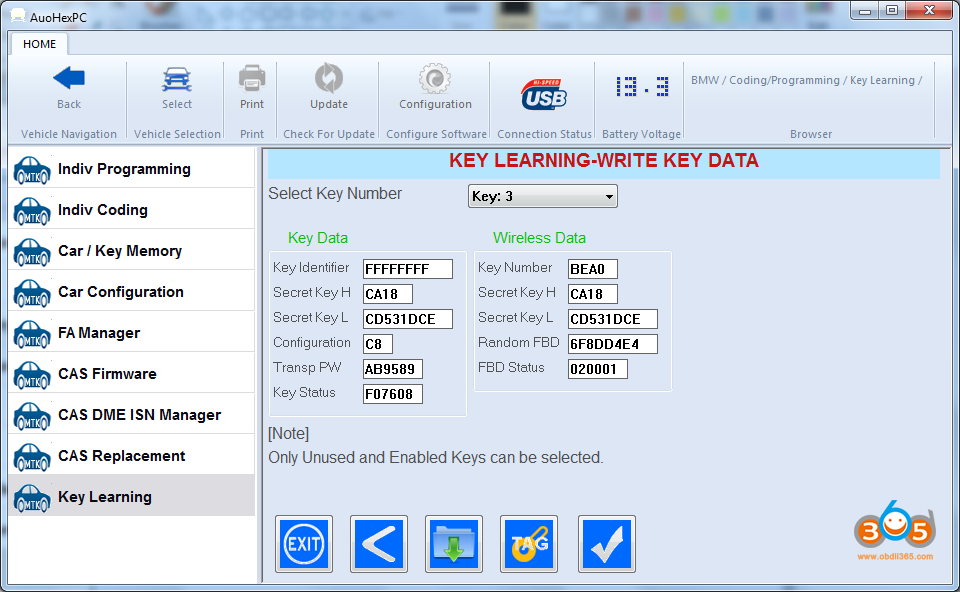Viewport: 960px width, 592px height.
Task: Select Car Configuration in sidebar
Action: pyautogui.click(x=132, y=291)
